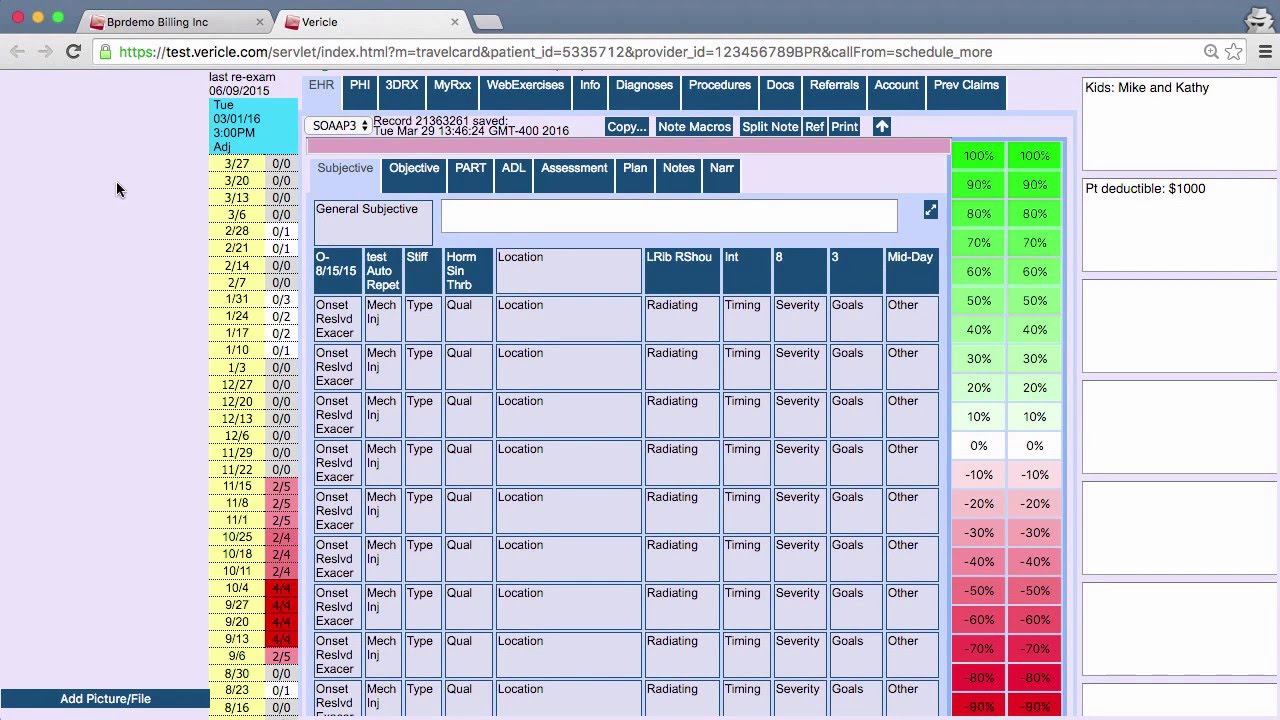
Task: Click the Kids: Mike and Kathy note box
Action: [x=1179, y=124]
